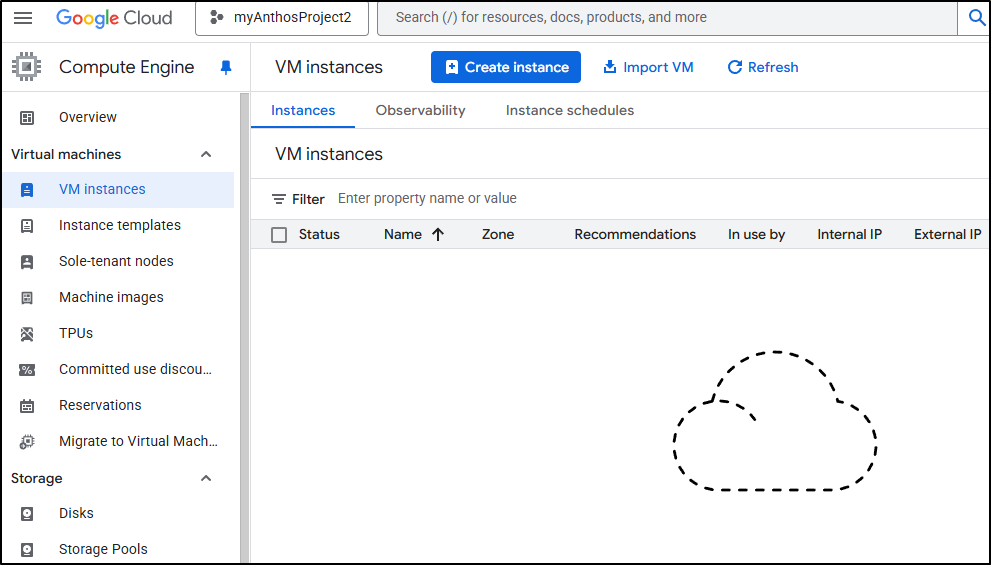
Task: Sort by the Status column header
Action: 319,234
